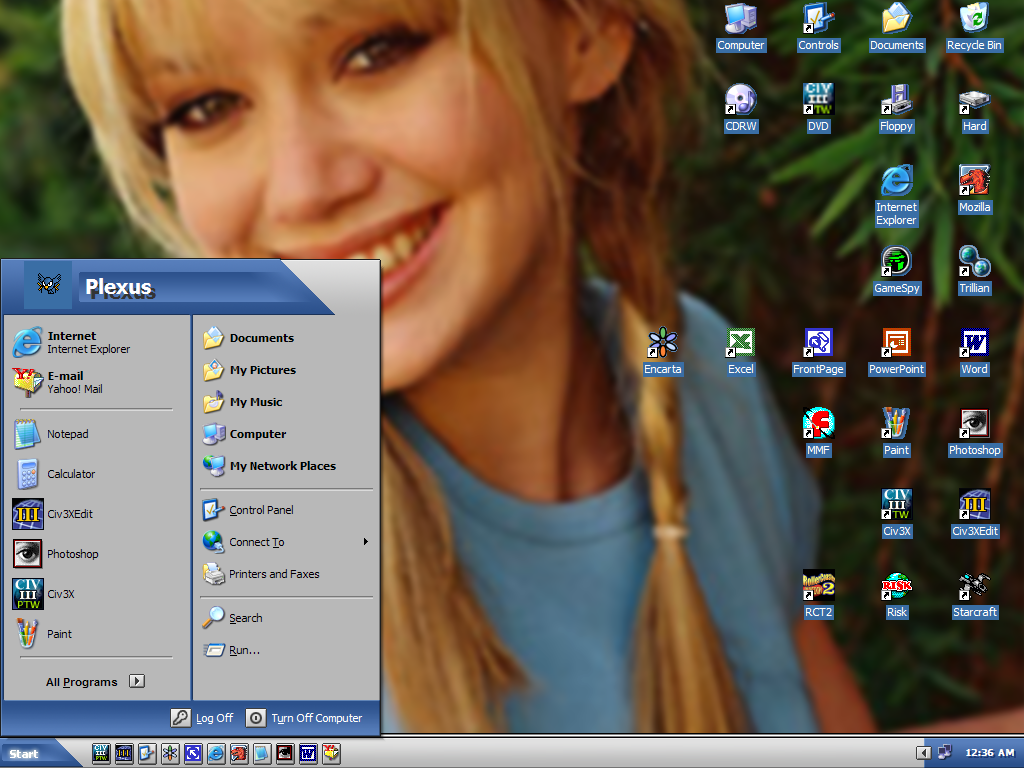1024x768 pixels.
Task: Select Civ3XEdit desktop icon
Action: [974, 513]
